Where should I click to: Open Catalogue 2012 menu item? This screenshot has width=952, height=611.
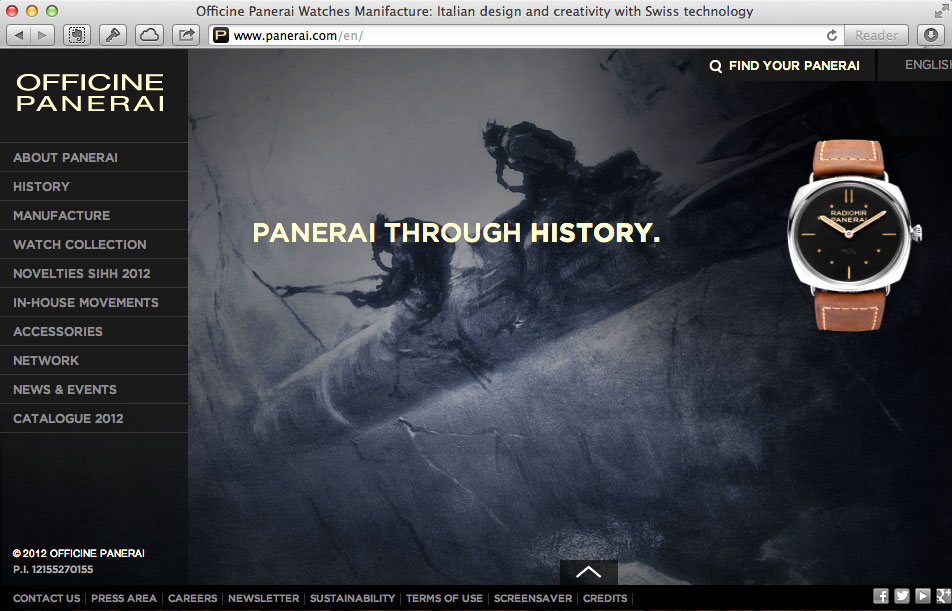pyautogui.click(x=94, y=418)
